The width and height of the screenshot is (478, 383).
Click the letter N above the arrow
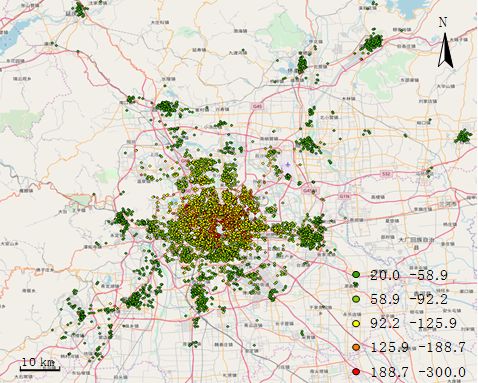443,22
